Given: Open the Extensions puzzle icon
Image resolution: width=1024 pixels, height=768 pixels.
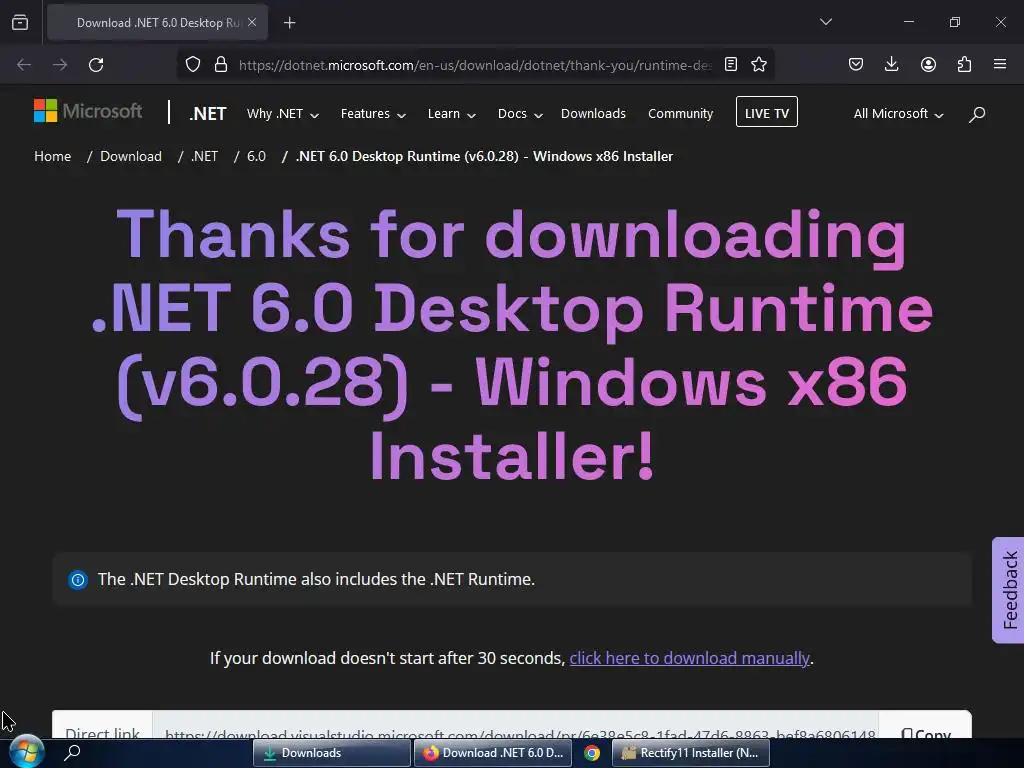Looking at the screenshot, I should click(964, 64).
